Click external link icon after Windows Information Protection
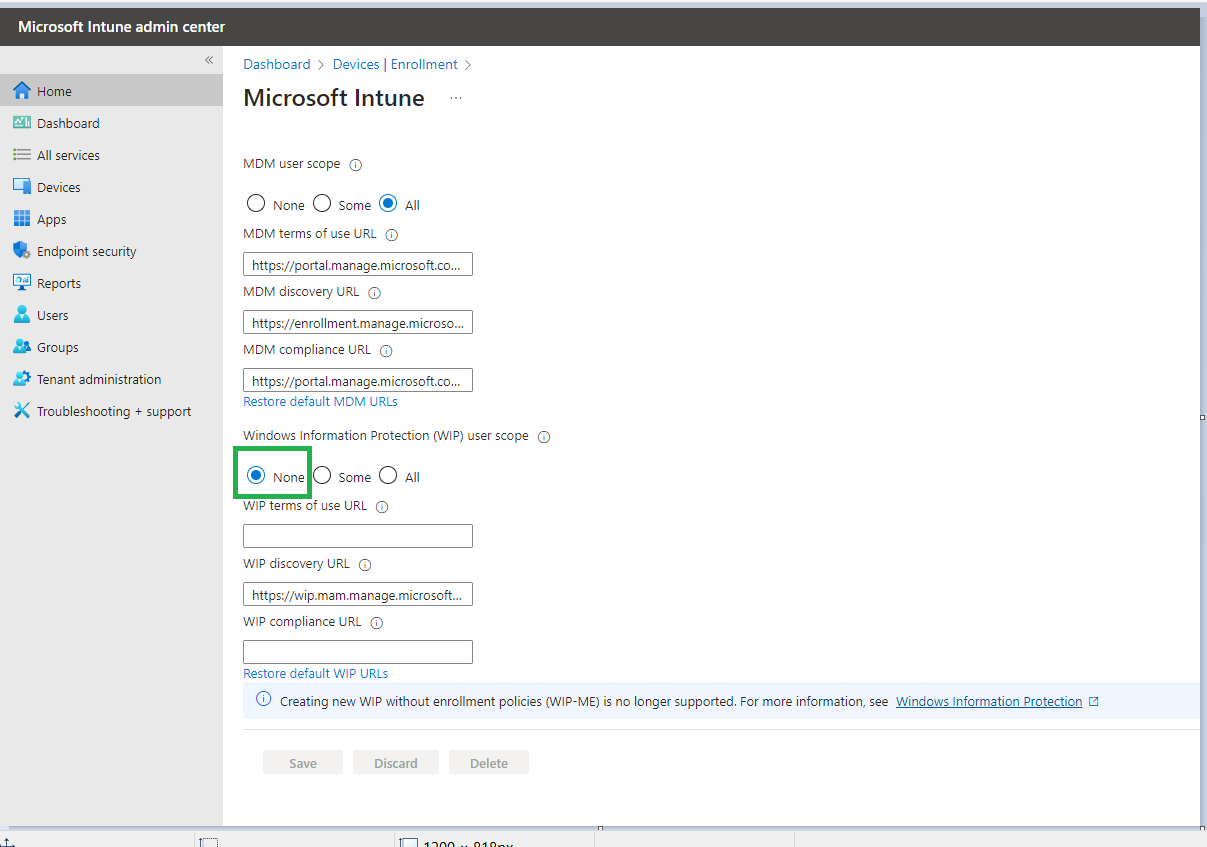The width and height of the screenshot is (1207, 847). coord(1093,702)
